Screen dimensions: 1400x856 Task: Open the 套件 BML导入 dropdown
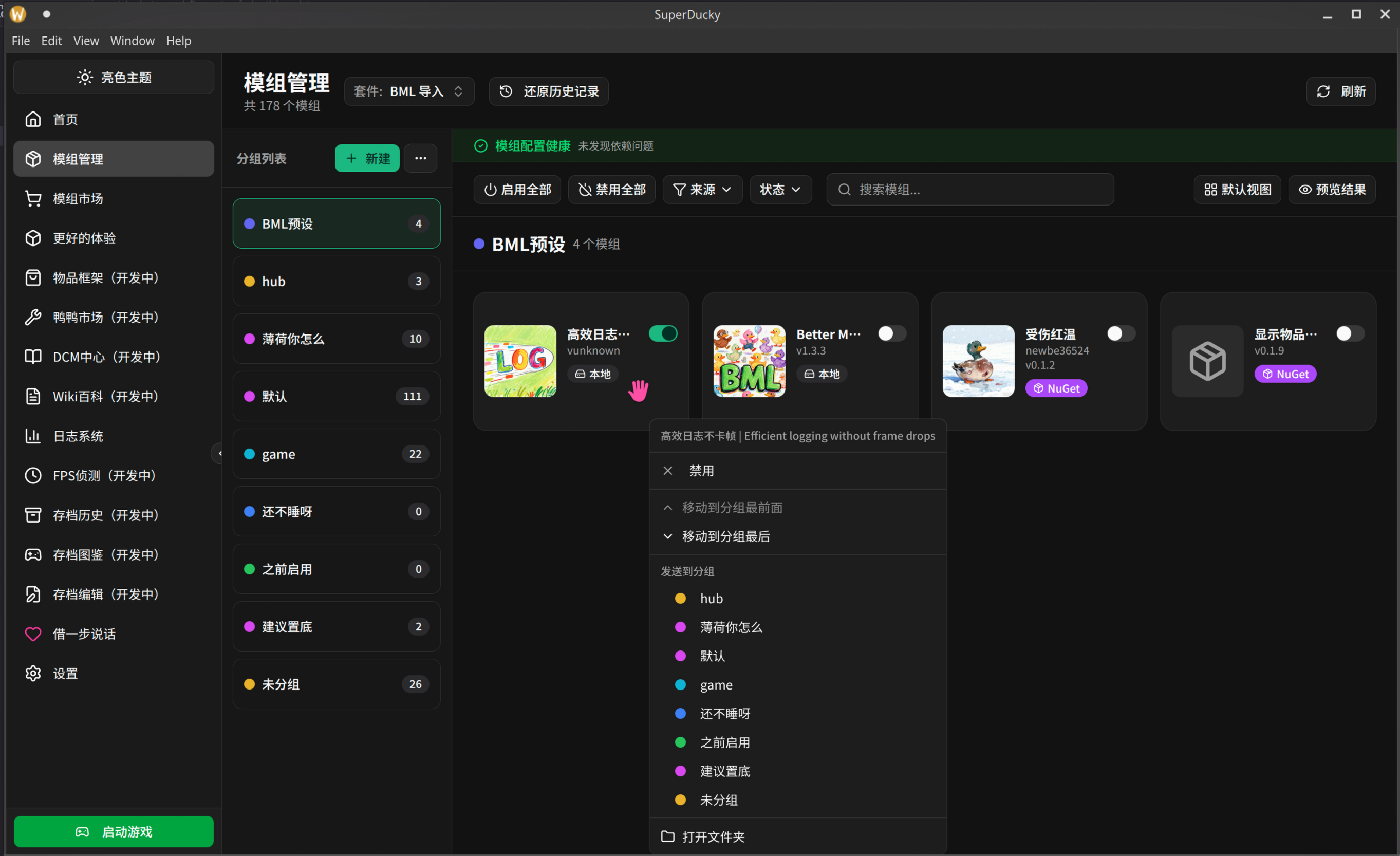(409, 91)
